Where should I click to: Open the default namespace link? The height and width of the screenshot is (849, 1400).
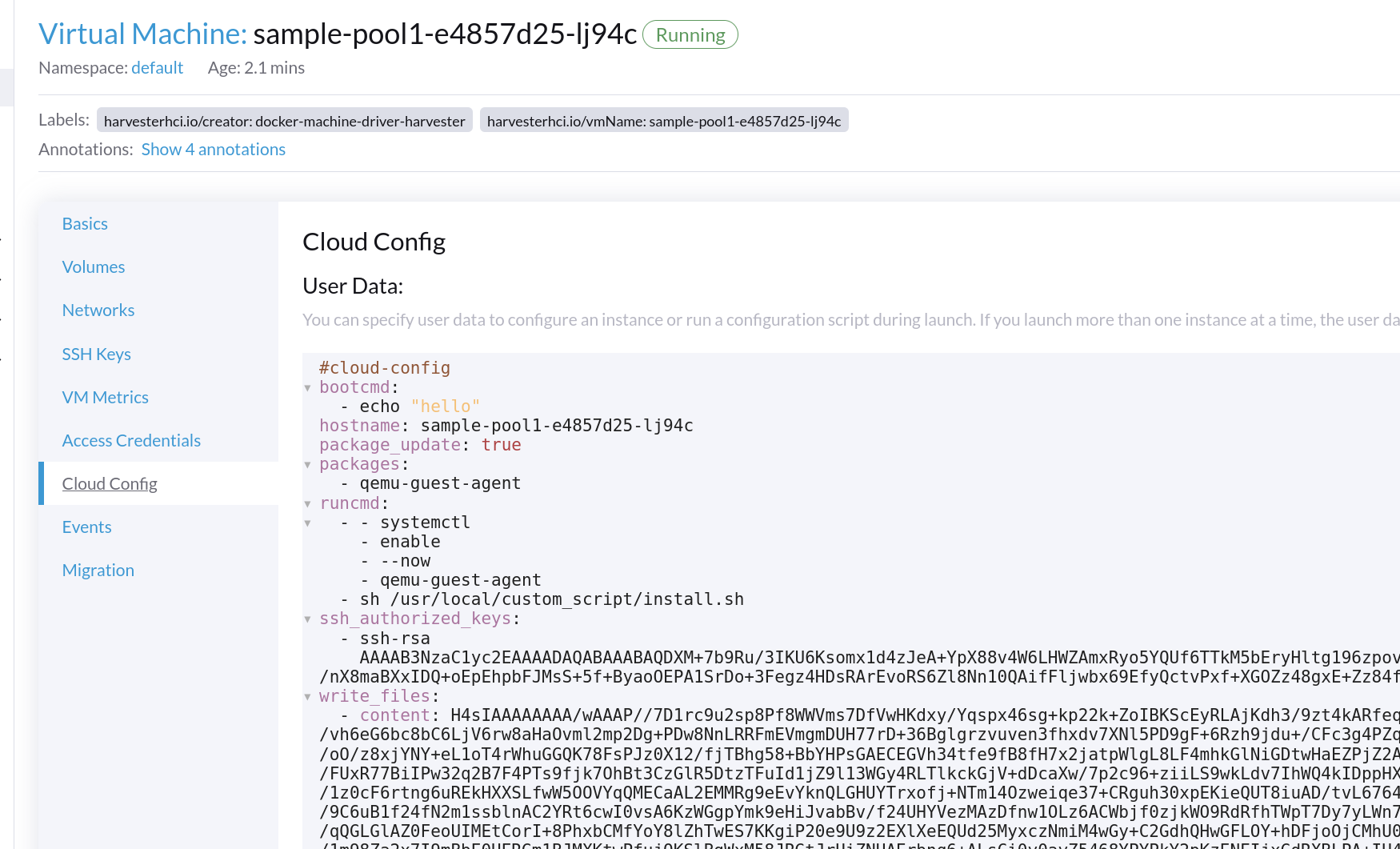[x=157, y=67]
